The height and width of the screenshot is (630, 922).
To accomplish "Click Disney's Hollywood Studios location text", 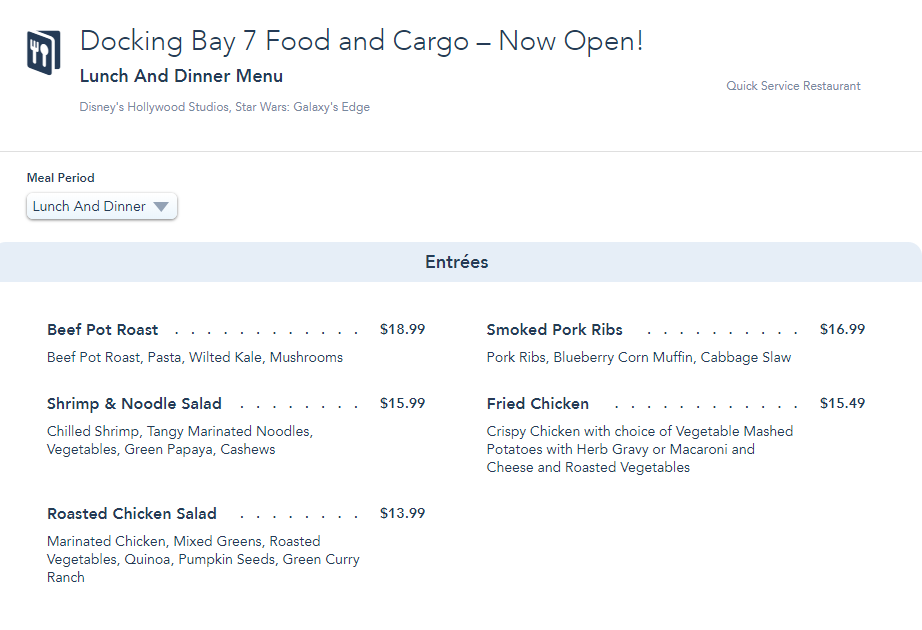I will (x=224, y=107).
